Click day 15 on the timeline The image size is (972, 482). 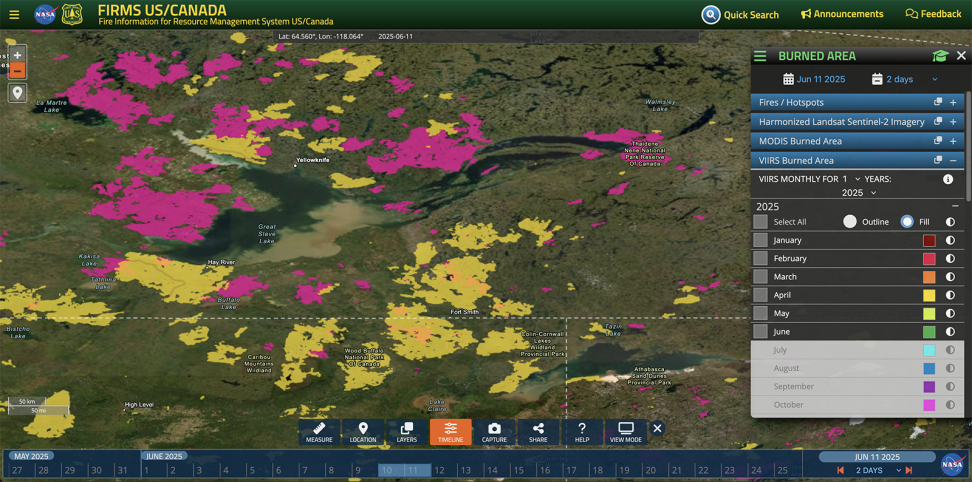pos(518,470)
